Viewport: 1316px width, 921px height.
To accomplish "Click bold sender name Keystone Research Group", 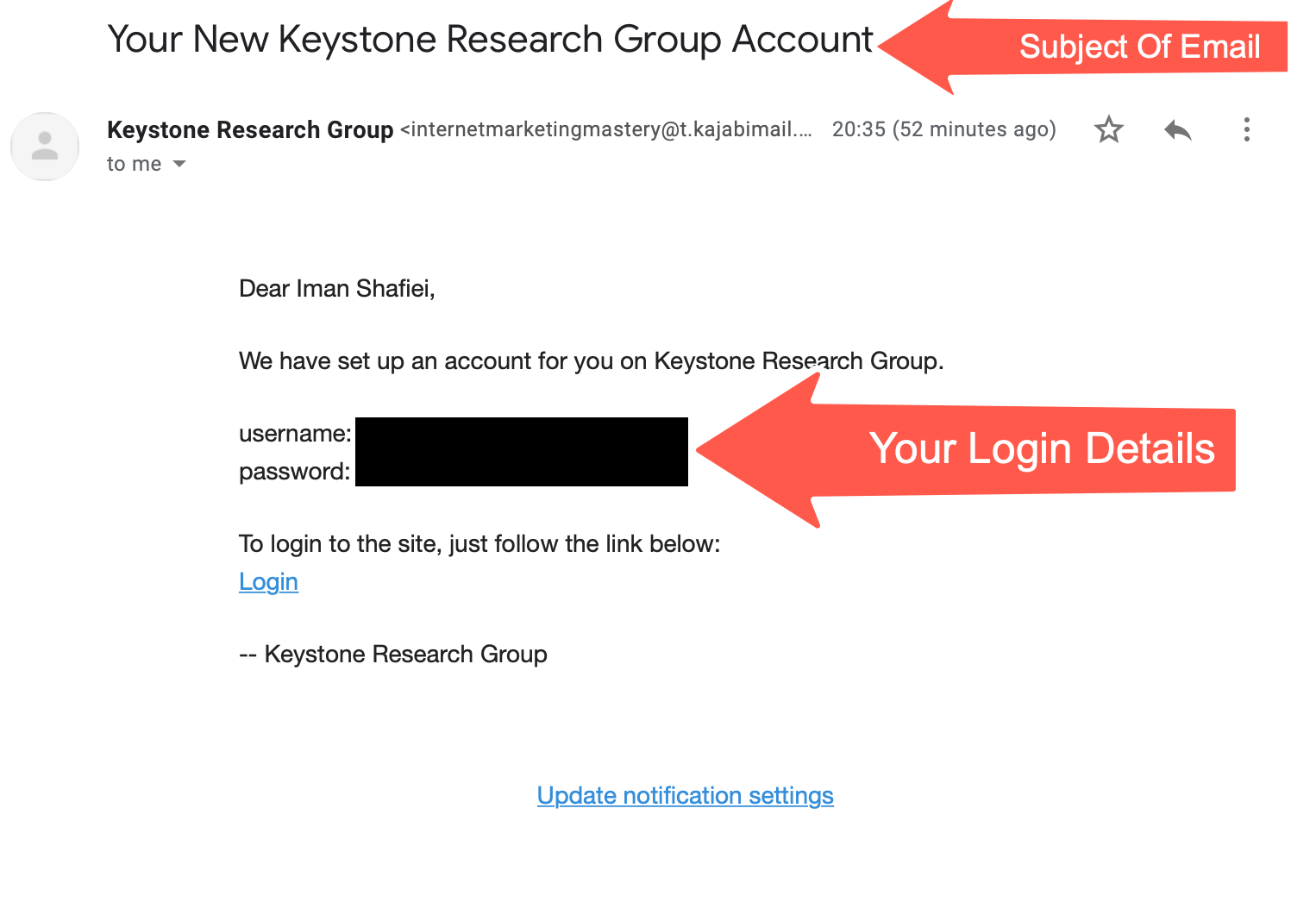I will 250,130.
